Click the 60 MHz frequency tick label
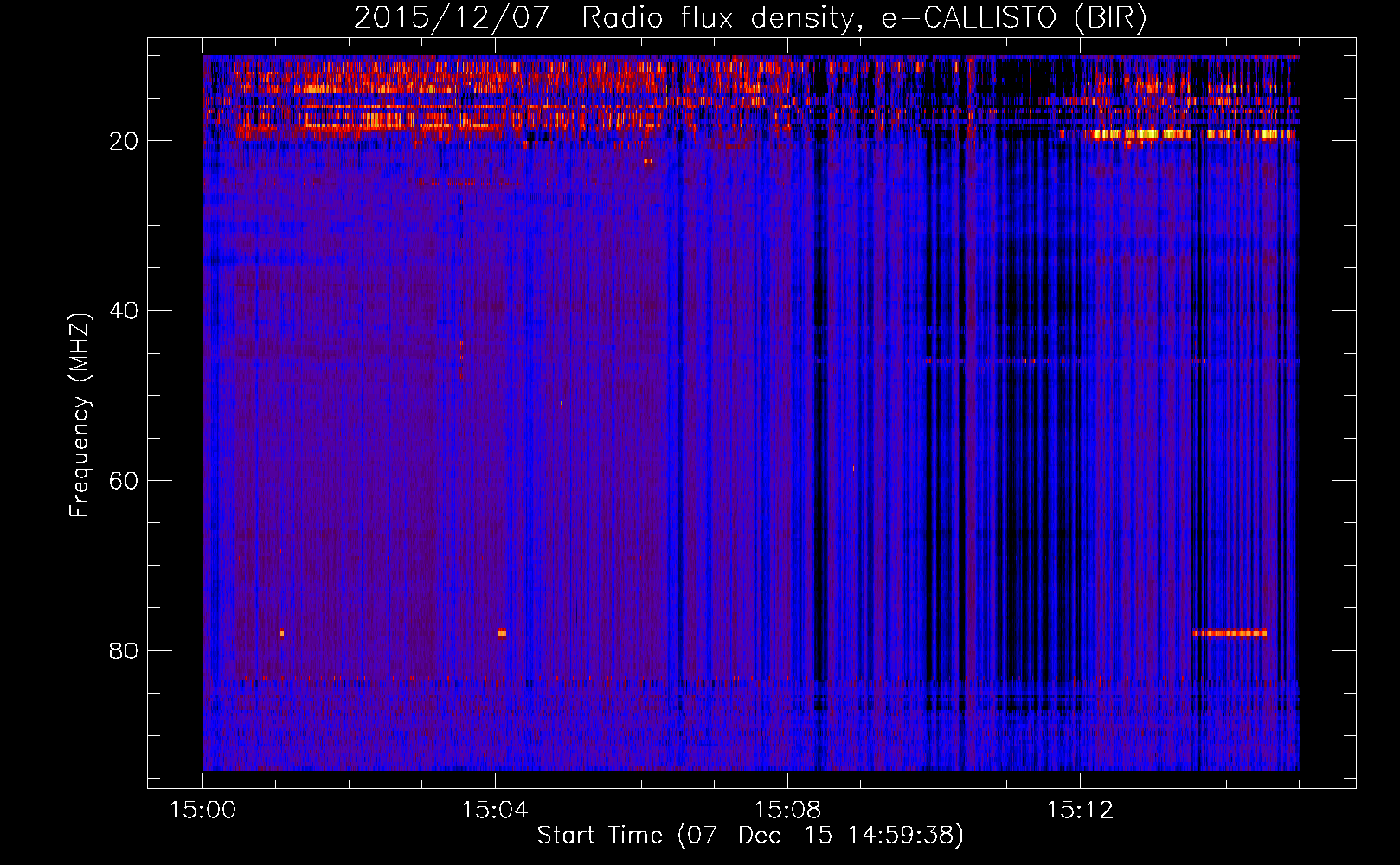The height and width of the screenshot is (865, 1400). click(x=125, y=481)
